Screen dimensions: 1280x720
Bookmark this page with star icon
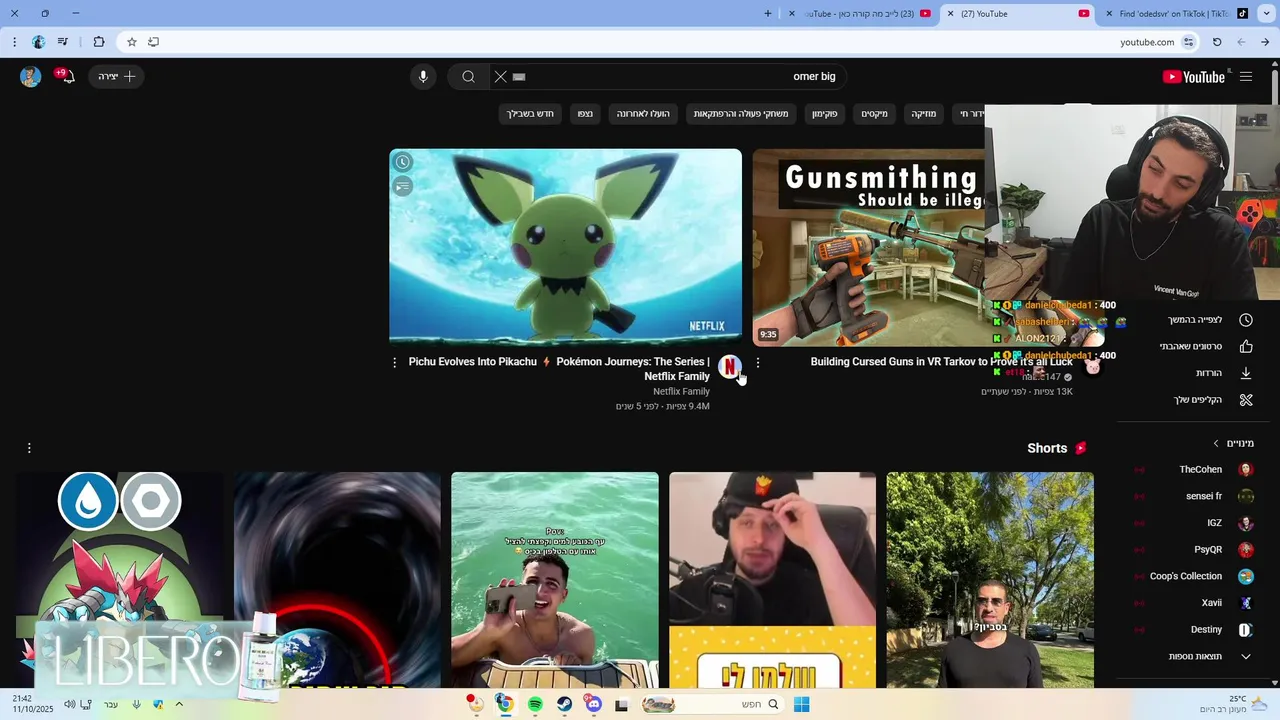[131, 42]
